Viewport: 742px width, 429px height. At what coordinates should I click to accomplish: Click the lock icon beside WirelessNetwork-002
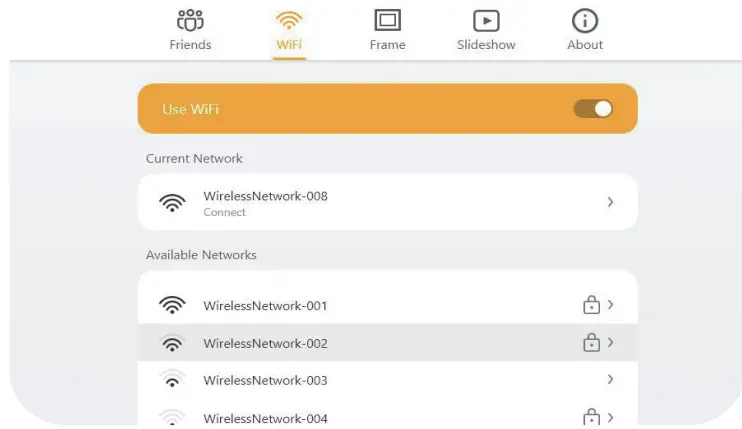pos(591,342)
